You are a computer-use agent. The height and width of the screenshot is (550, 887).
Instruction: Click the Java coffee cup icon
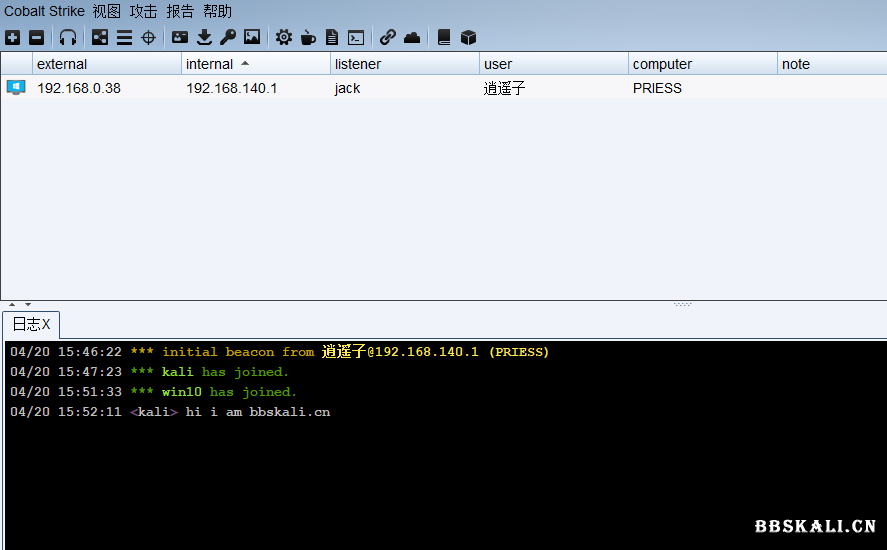(x=308, y=37)
